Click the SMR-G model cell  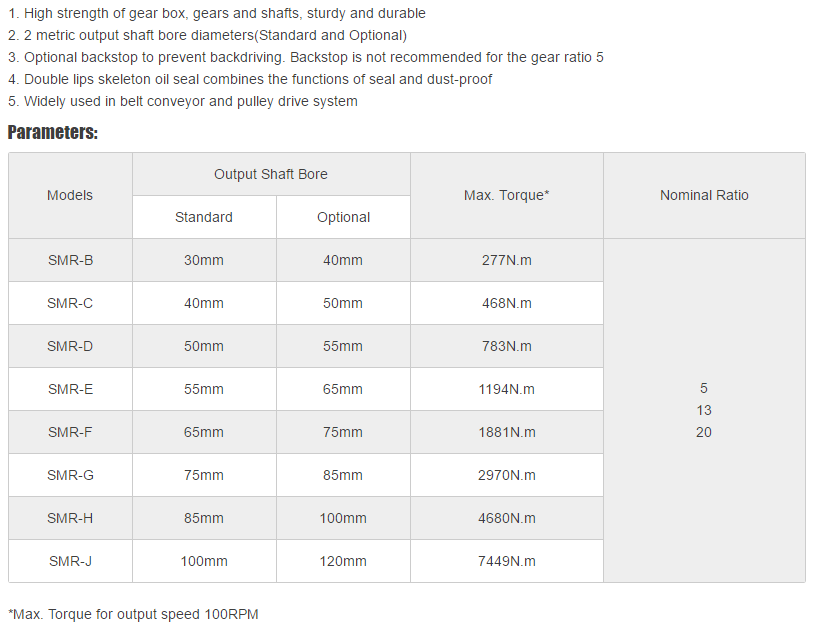[70, 475]
